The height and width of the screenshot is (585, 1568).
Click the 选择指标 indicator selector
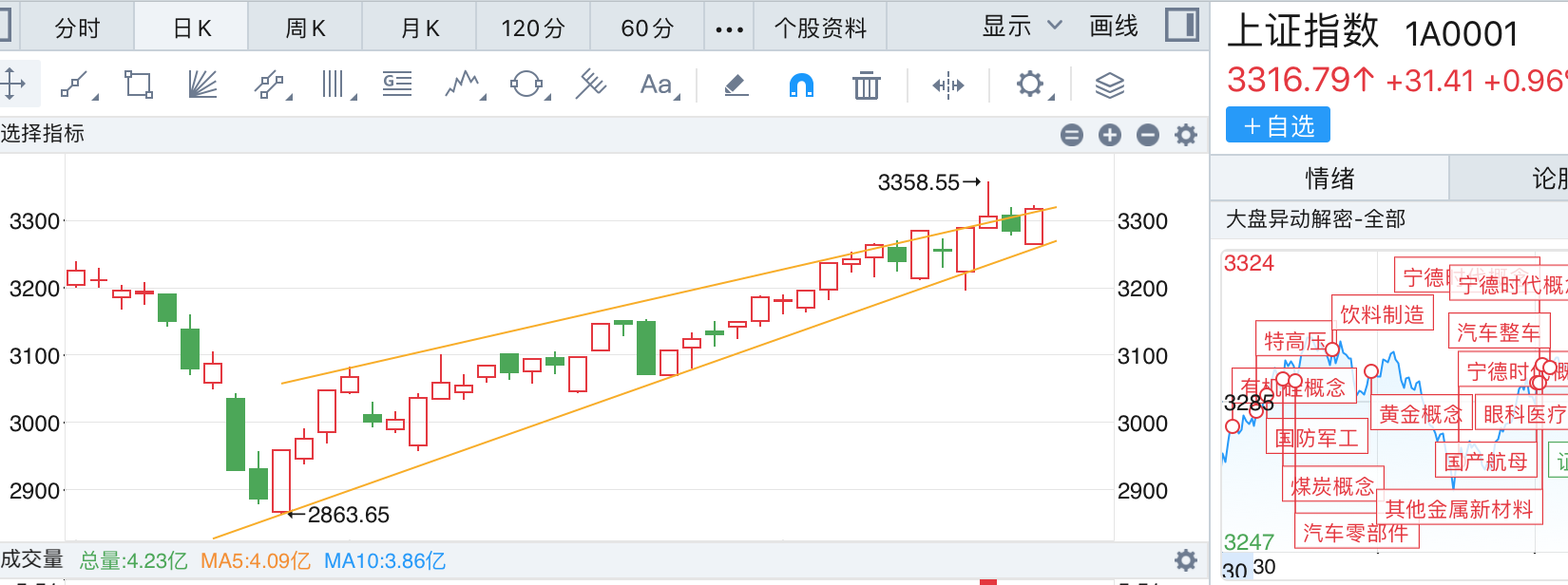click(43, 134)
